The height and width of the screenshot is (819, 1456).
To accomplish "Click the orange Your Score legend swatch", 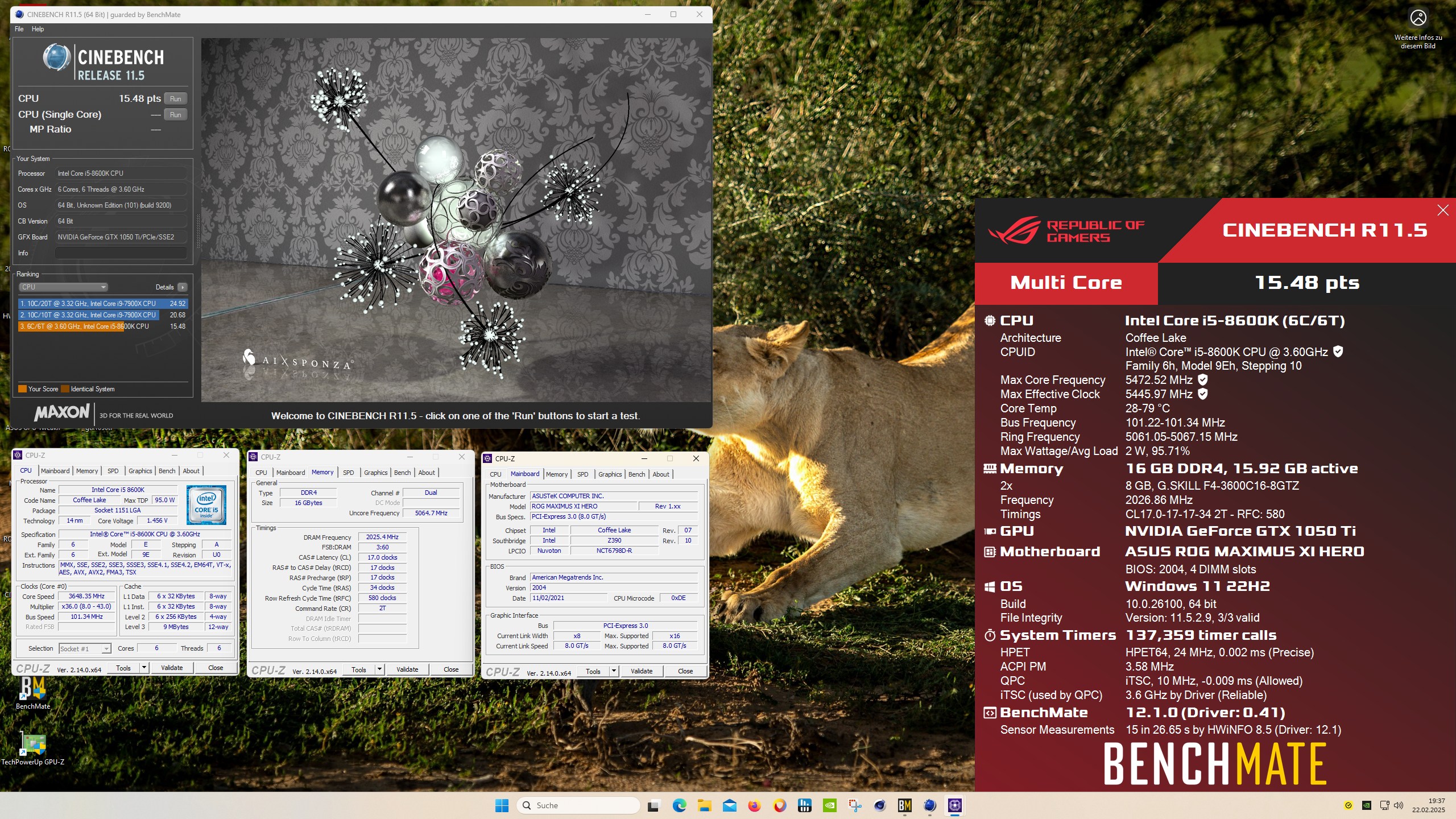I will point(23,389).
